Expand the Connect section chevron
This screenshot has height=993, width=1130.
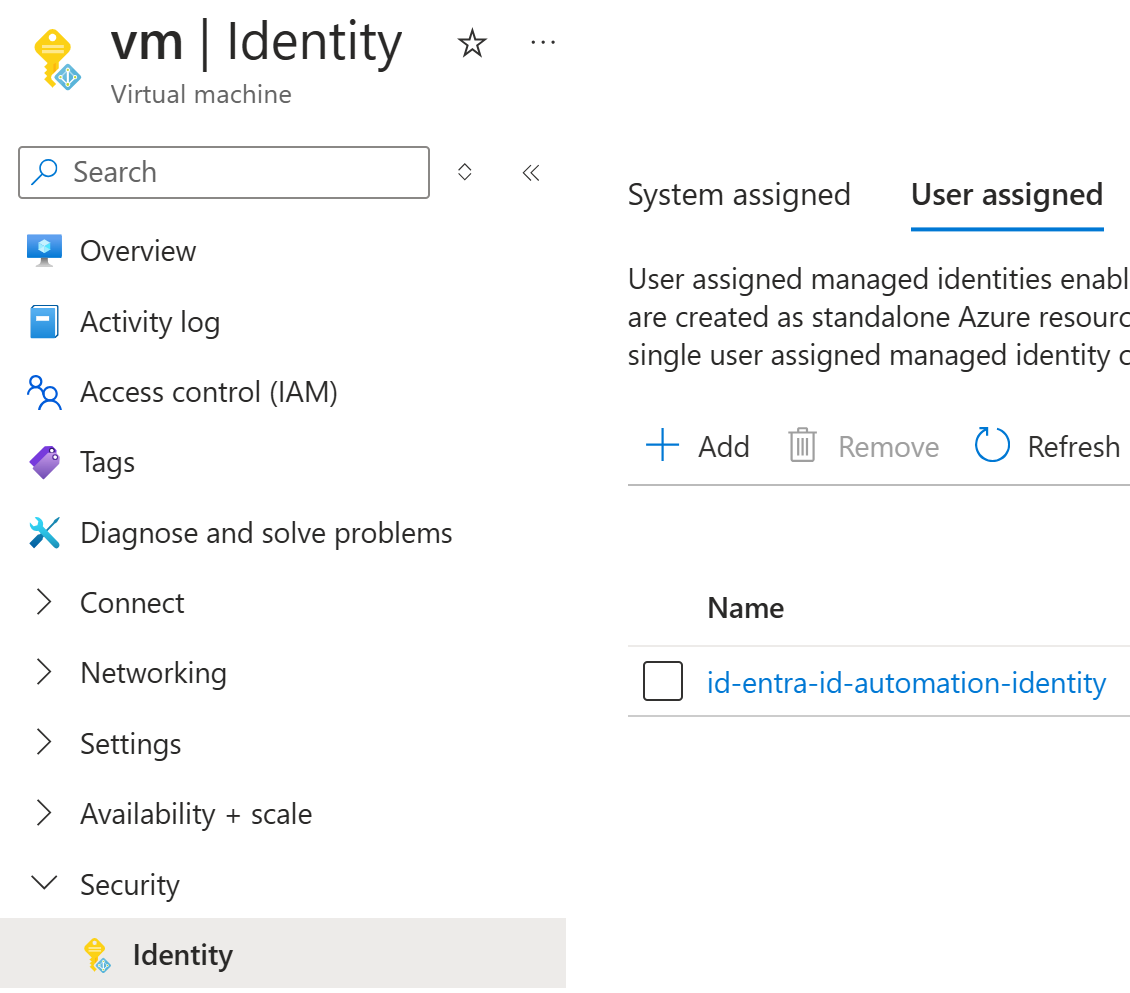44,602
